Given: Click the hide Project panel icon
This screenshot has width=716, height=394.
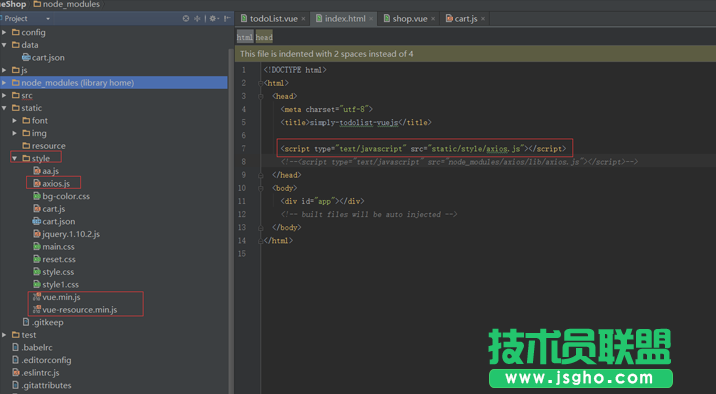Looking at the screenshot, I should (227, 18).
